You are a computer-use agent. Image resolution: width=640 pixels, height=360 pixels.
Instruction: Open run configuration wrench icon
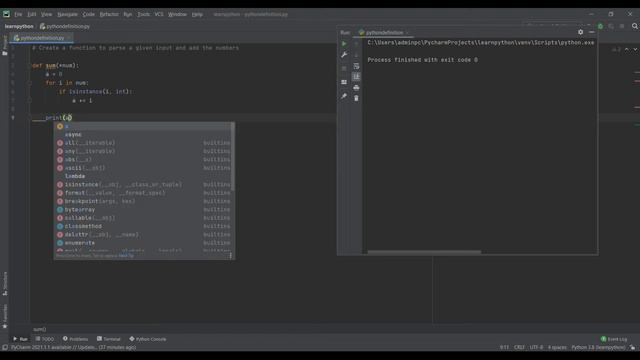344,55
